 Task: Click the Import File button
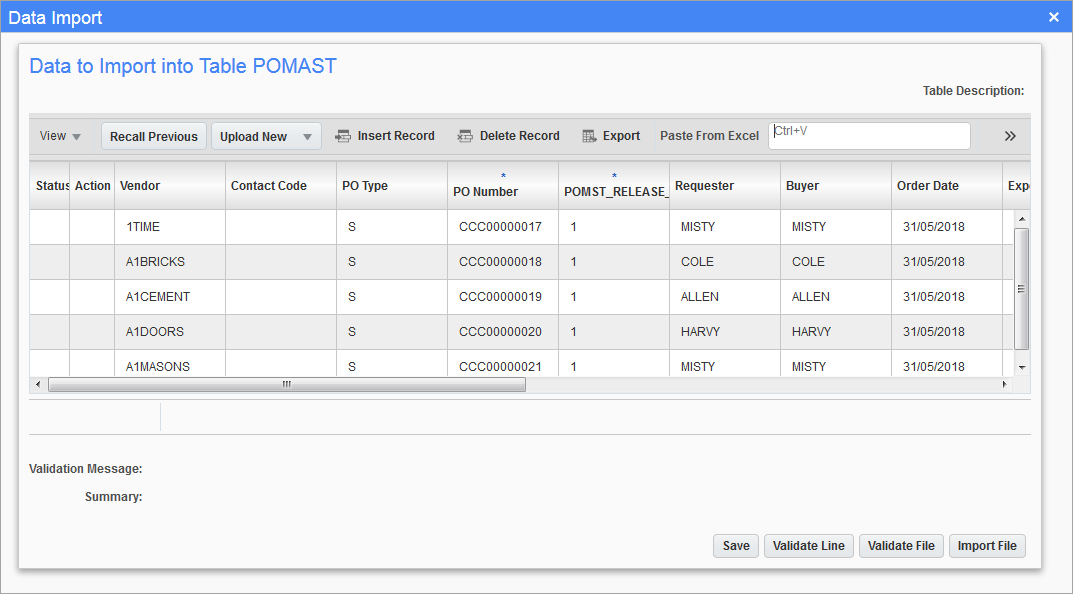pyautogui.click(x=987, y=546)
